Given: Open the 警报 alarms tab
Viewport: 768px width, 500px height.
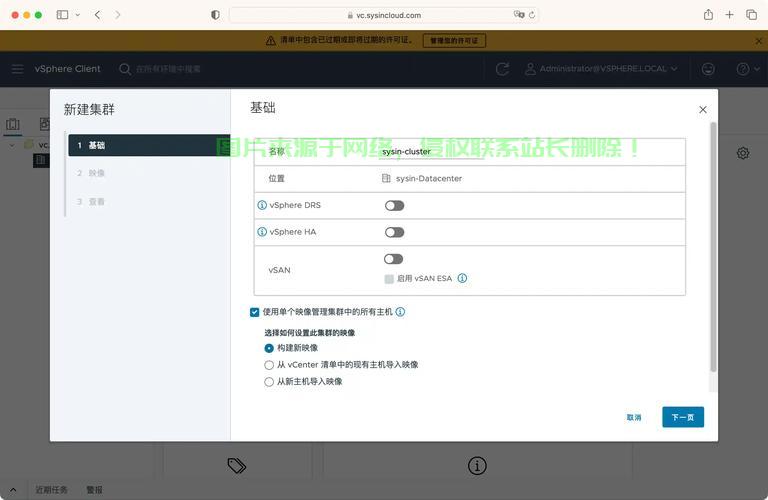Looking at the screenshot, I should (x=95, y=490).
